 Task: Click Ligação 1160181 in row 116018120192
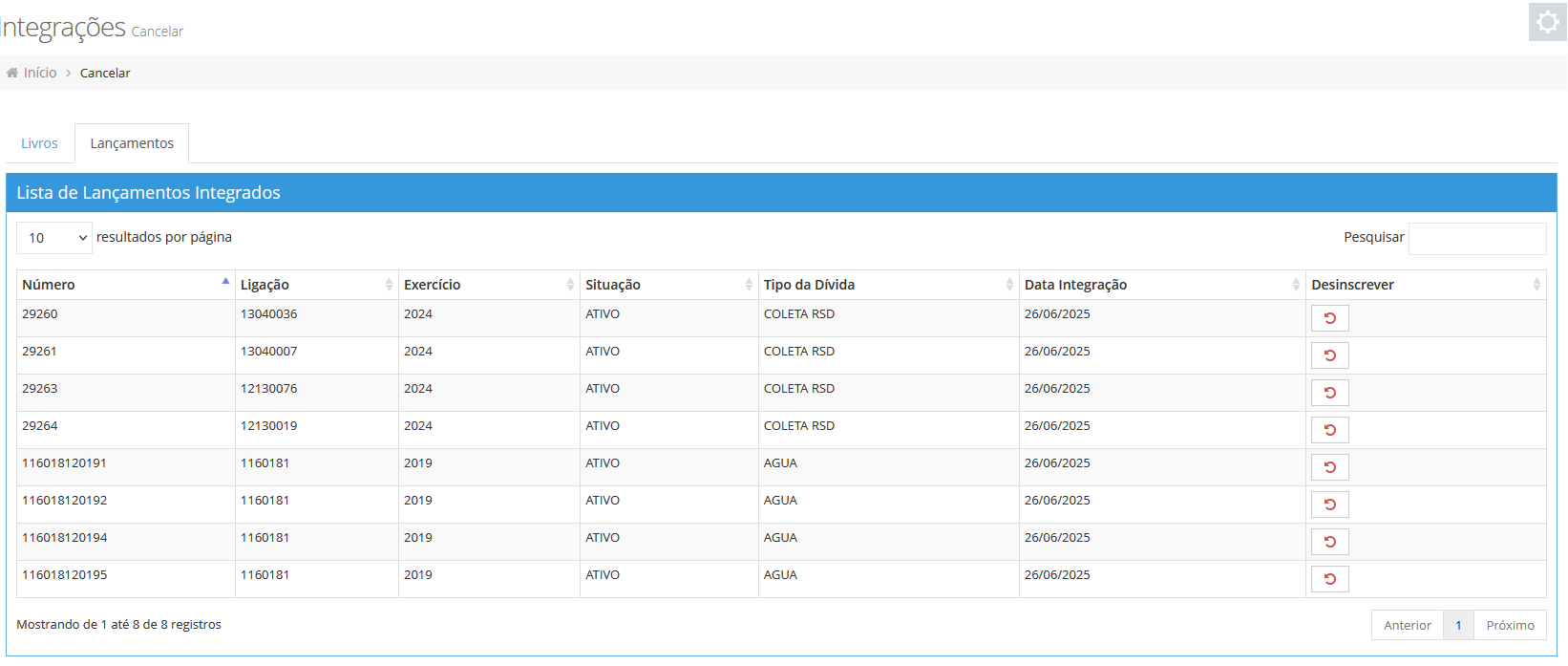265,500
